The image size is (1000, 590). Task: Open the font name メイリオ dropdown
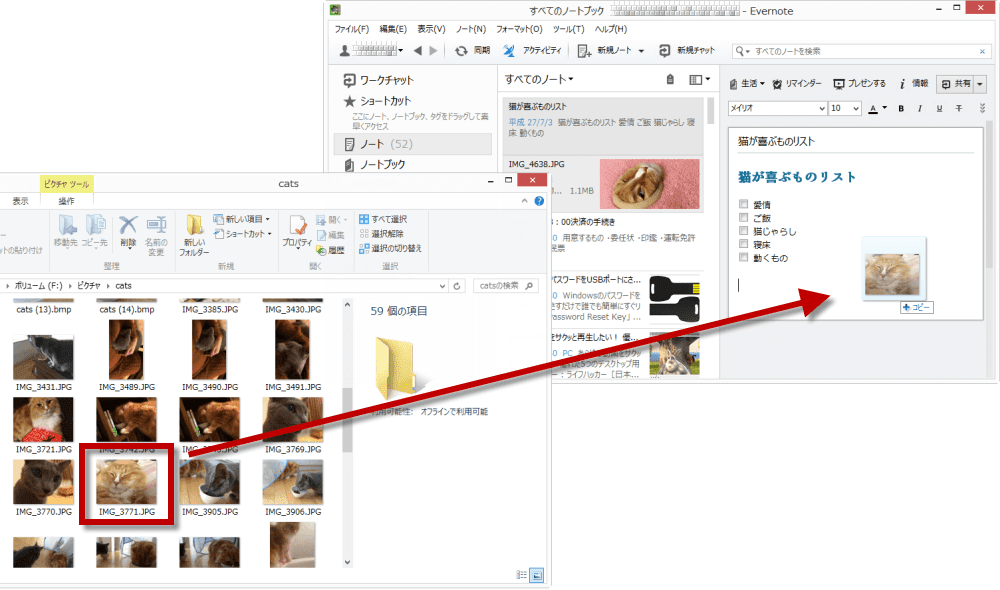(822, 108)
